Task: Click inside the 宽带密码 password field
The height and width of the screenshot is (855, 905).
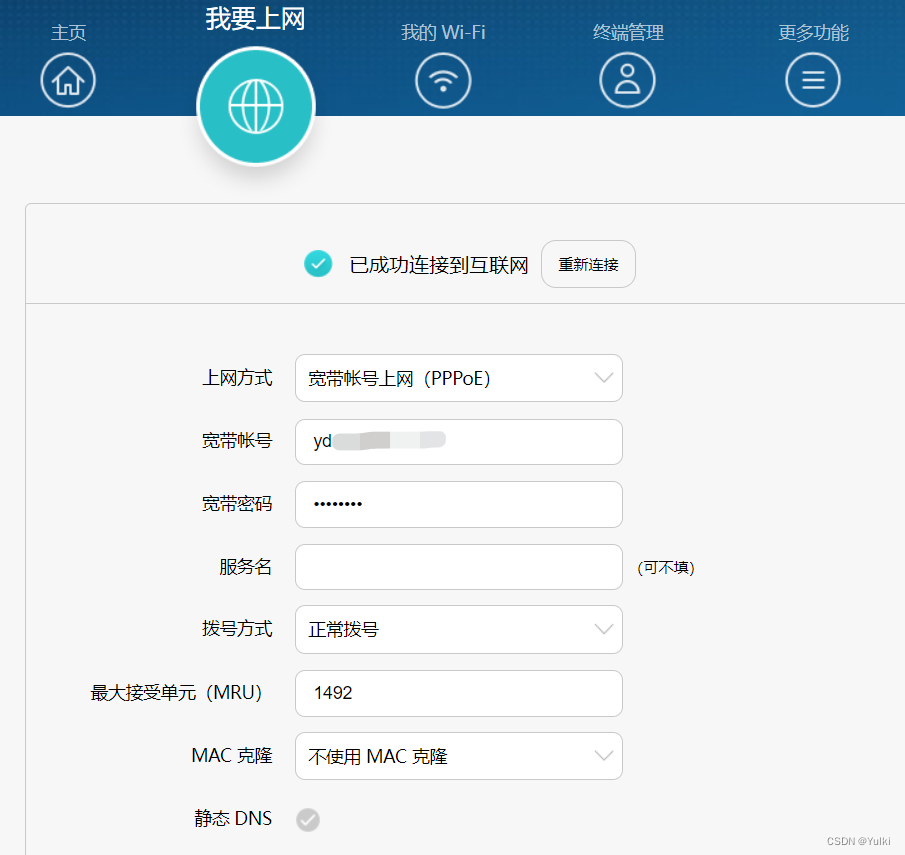Action: point(458,504)
